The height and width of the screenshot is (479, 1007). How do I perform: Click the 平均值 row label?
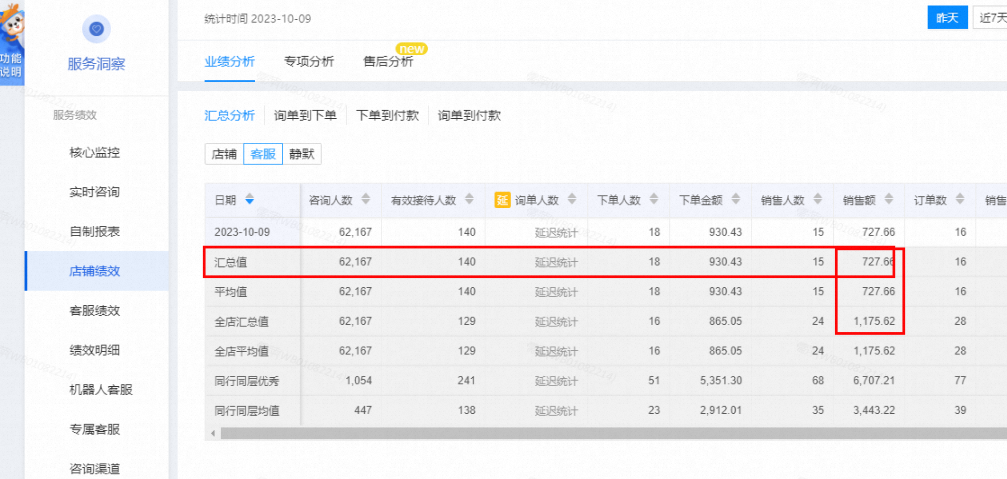pos(231,292)
